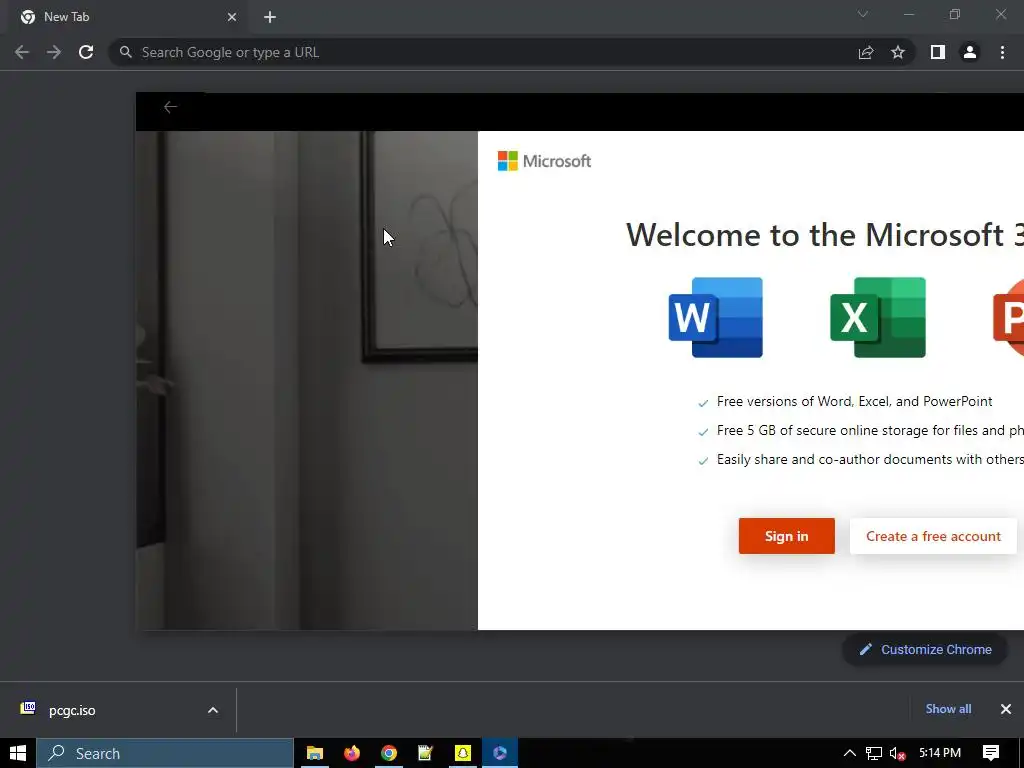Click the Welcome to the Microsoft heading
1024x768 pixels.
[825, 234]
